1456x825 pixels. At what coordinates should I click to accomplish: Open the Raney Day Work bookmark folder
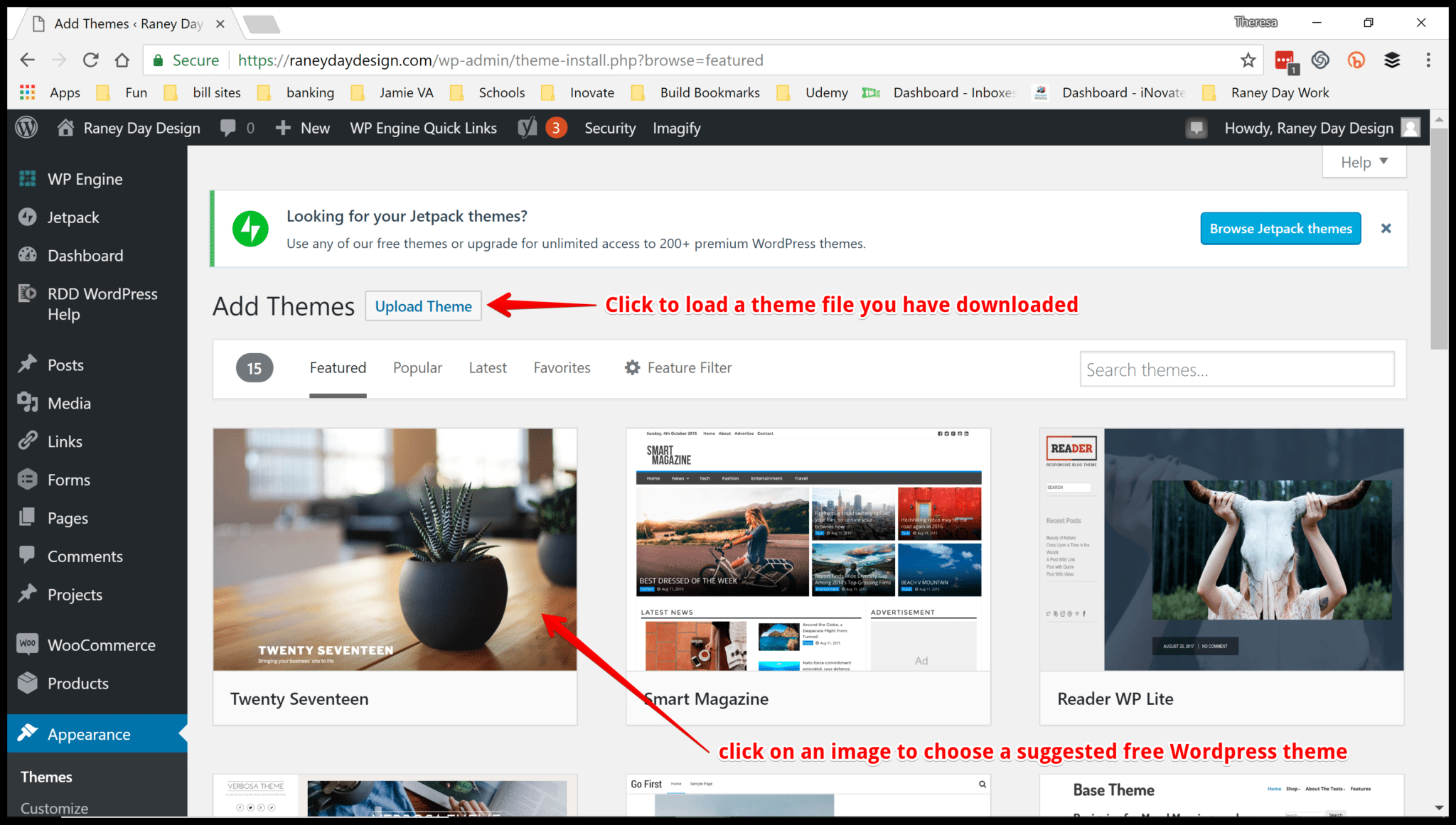pos(1265,92)
